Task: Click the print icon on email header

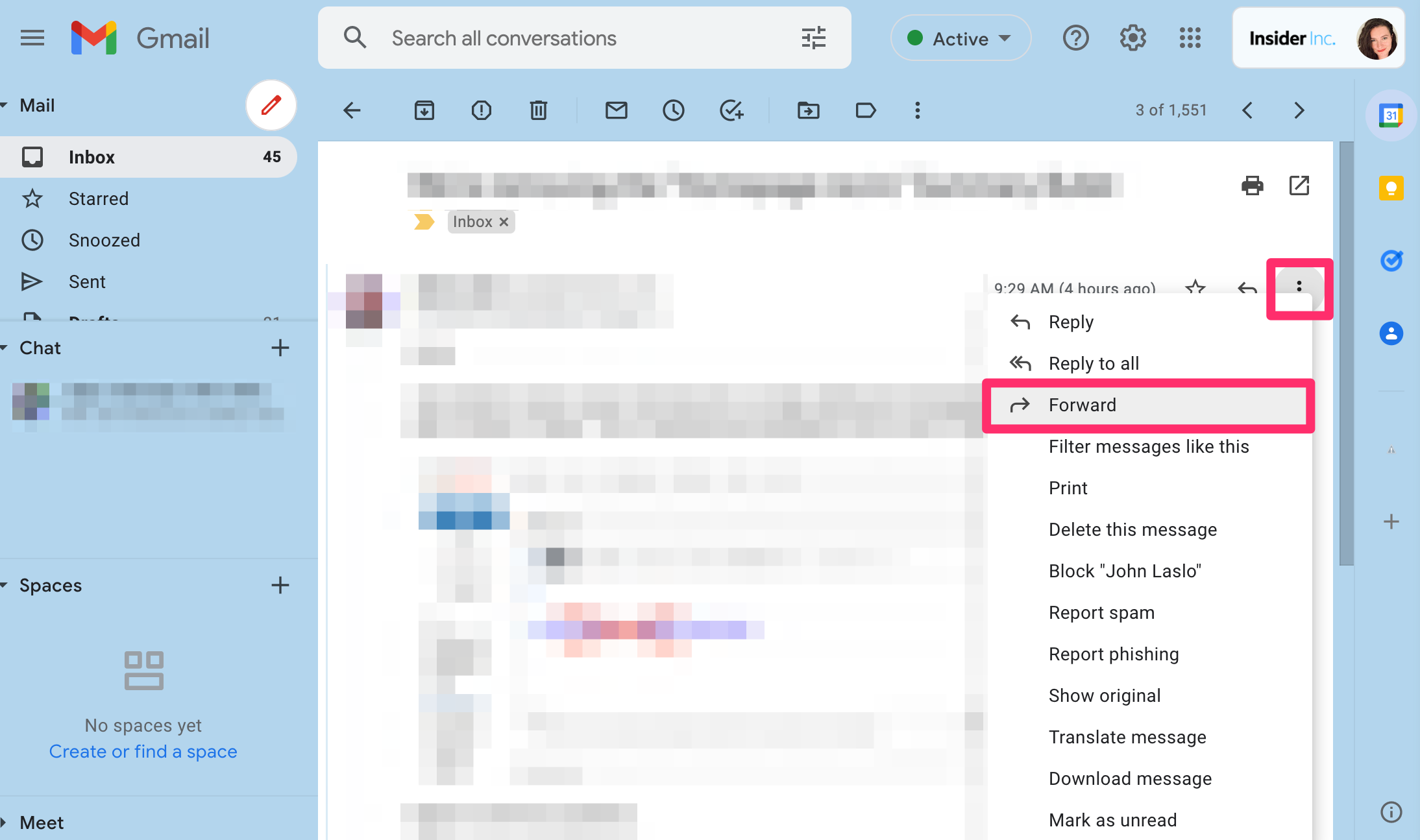Action: (x=1251, y=184)
